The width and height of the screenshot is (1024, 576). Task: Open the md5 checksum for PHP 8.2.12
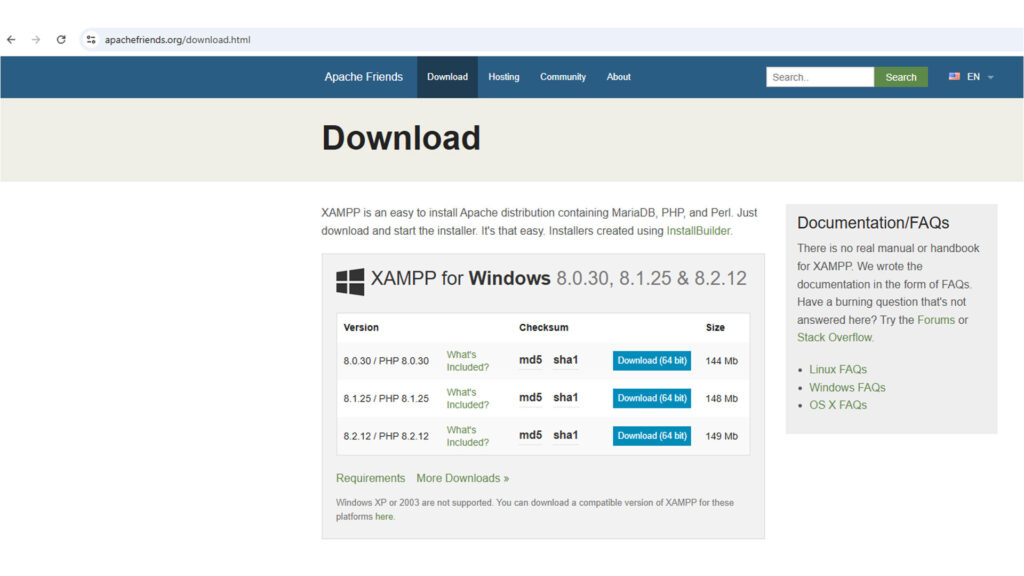[529, 436]
